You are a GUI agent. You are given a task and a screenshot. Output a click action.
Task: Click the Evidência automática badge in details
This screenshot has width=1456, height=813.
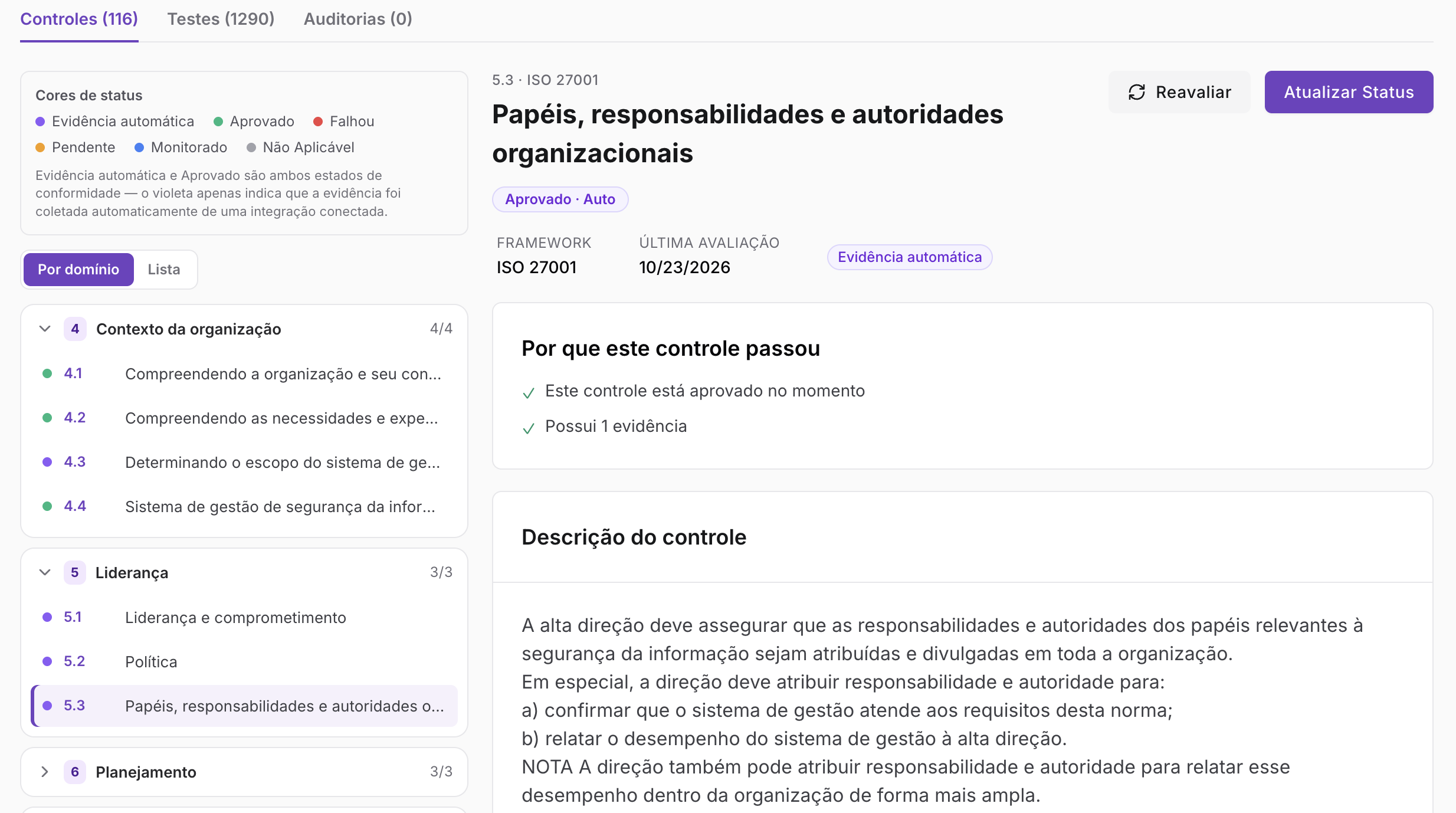point(910,257)
